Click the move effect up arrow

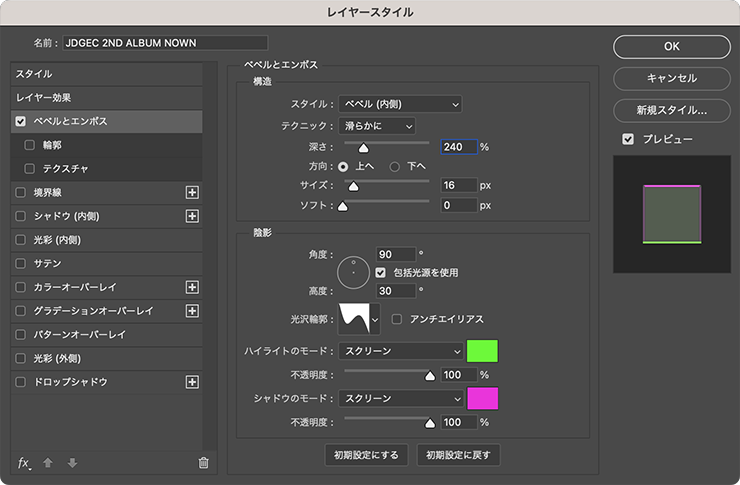pos(48,462)
